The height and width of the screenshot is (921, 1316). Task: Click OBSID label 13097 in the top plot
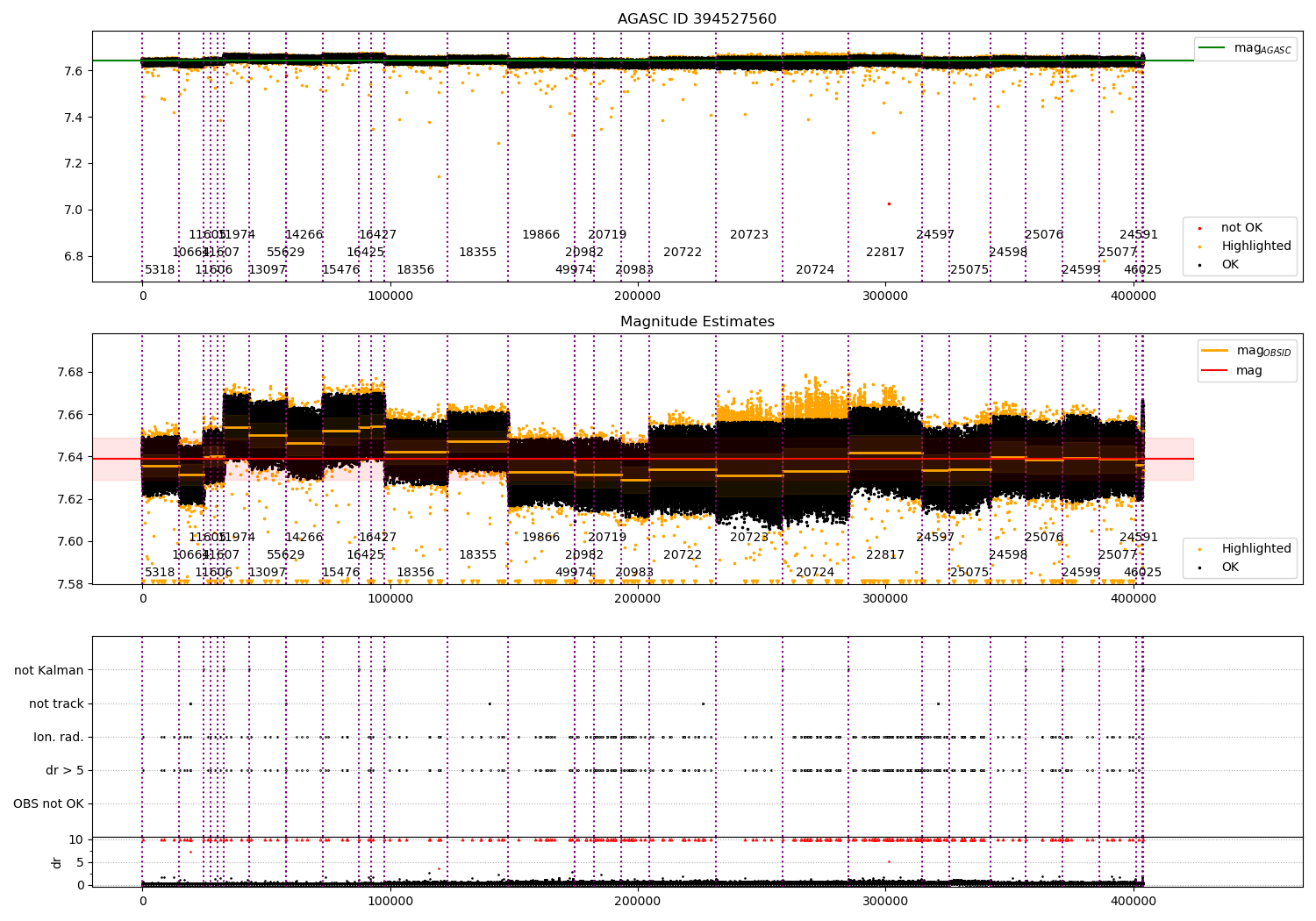coord(268,270)
